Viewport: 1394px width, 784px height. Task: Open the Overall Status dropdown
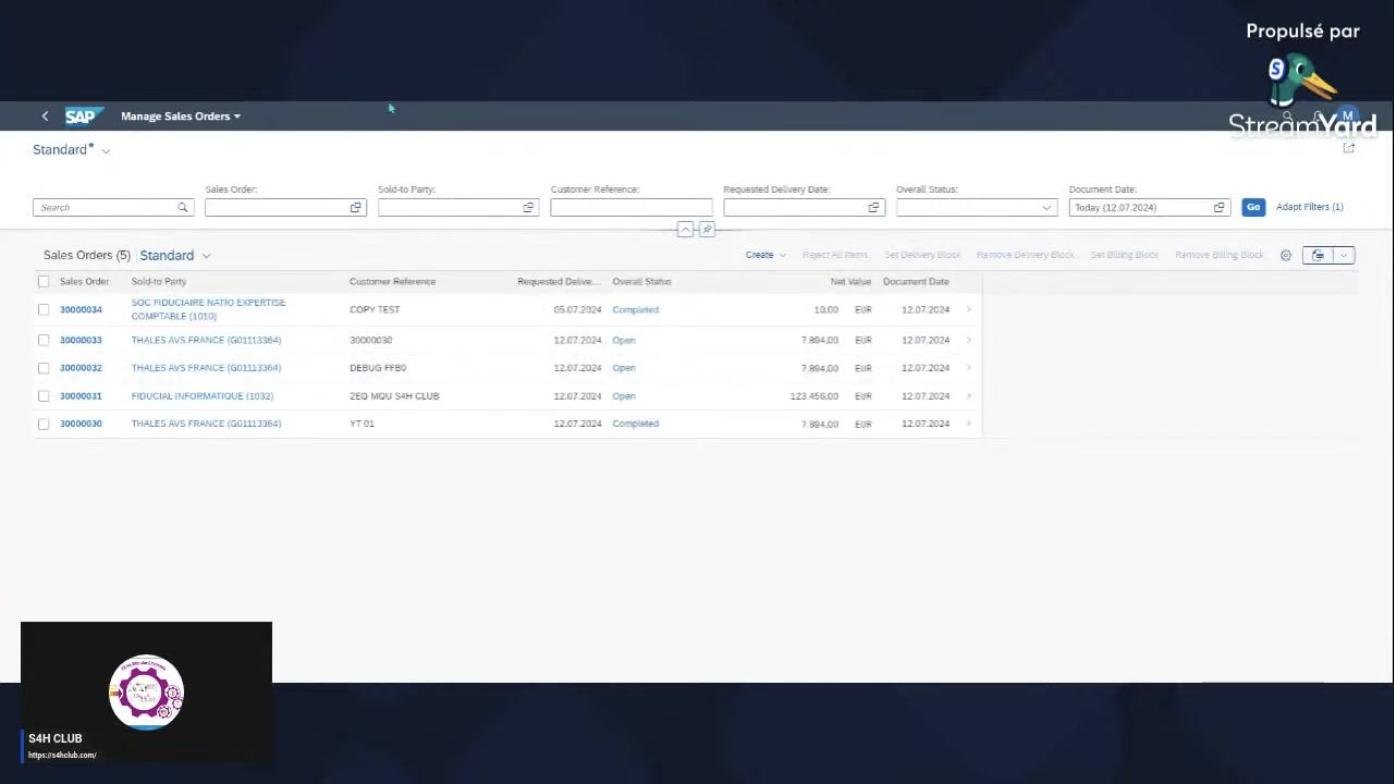[x=1047, y=208]
